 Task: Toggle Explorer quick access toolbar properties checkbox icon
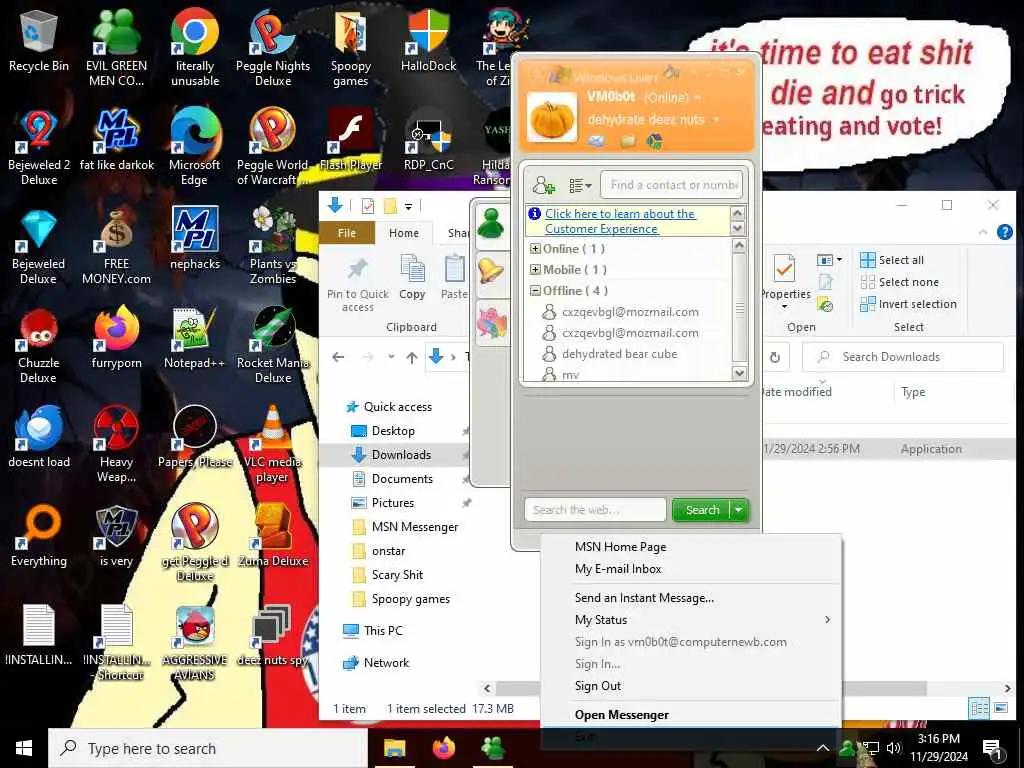(368, 206)
